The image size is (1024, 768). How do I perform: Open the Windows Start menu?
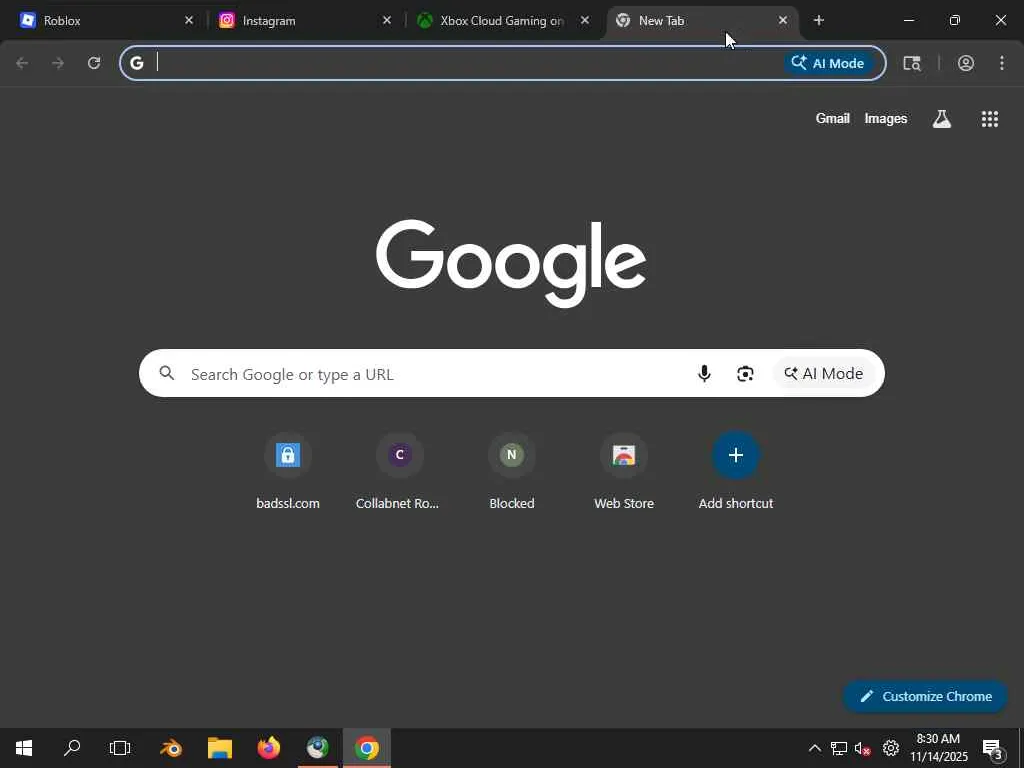point(24,748)
